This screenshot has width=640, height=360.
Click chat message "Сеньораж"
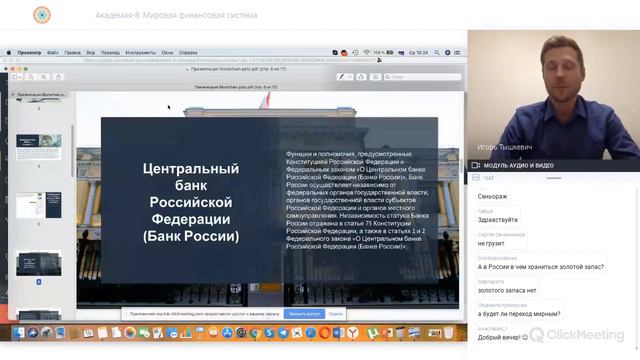pos(492,196)
